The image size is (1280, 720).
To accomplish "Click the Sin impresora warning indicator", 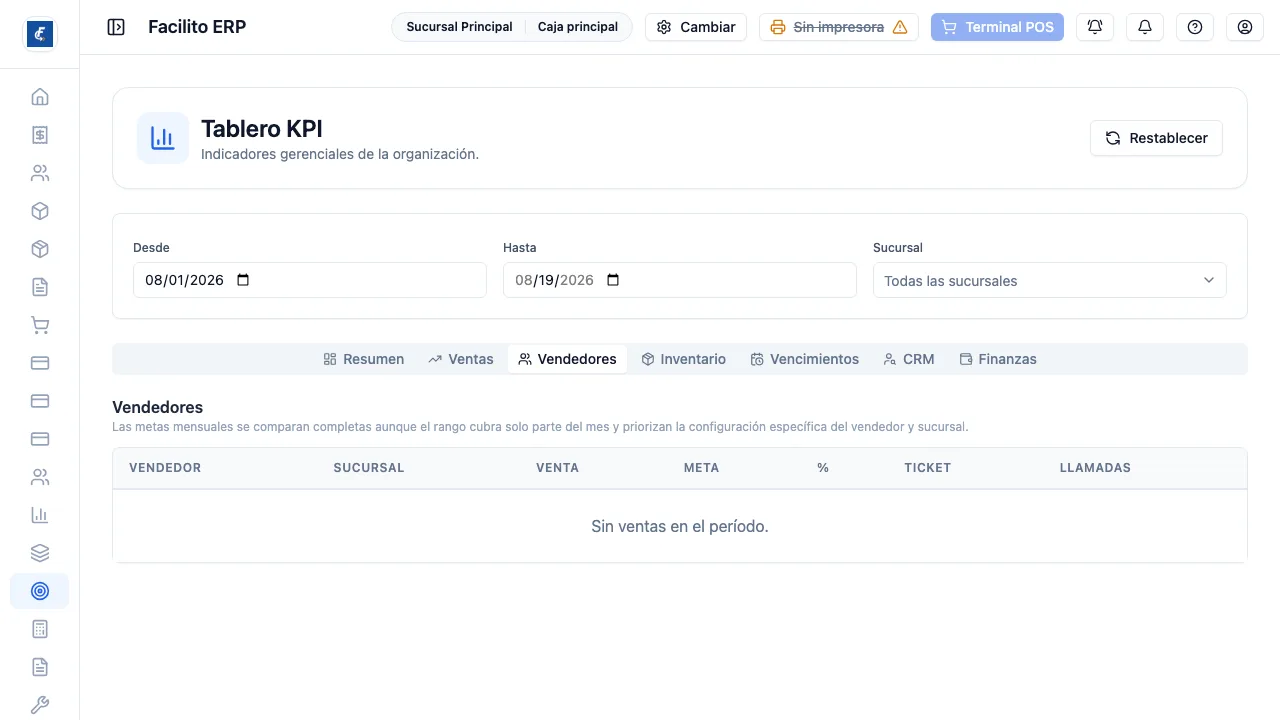I will coord(839,27).
